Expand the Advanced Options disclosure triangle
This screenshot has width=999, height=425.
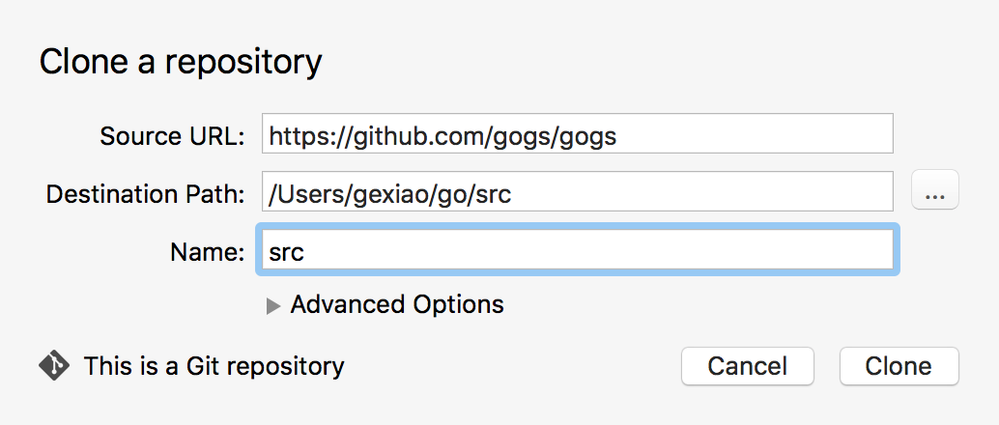273,306
